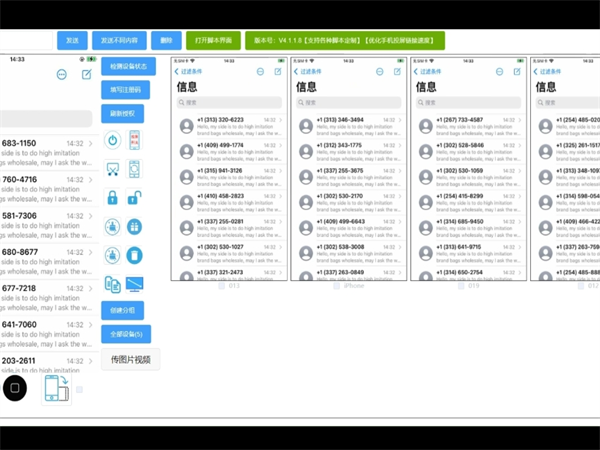This screenshot has width=600, height=450.
Task: Open script panel via 打开脚本界面
Action: (x=212, y=41)
